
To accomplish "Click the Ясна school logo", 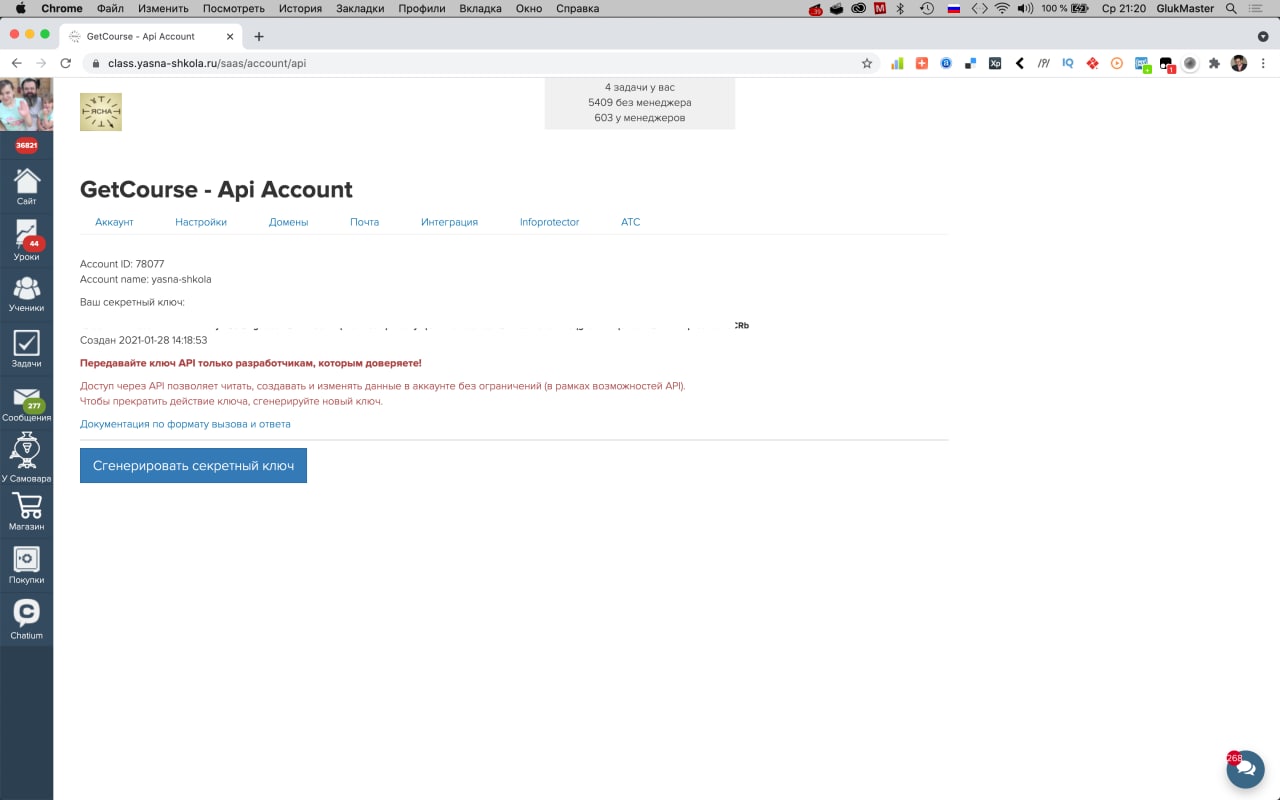I will 101,112.
